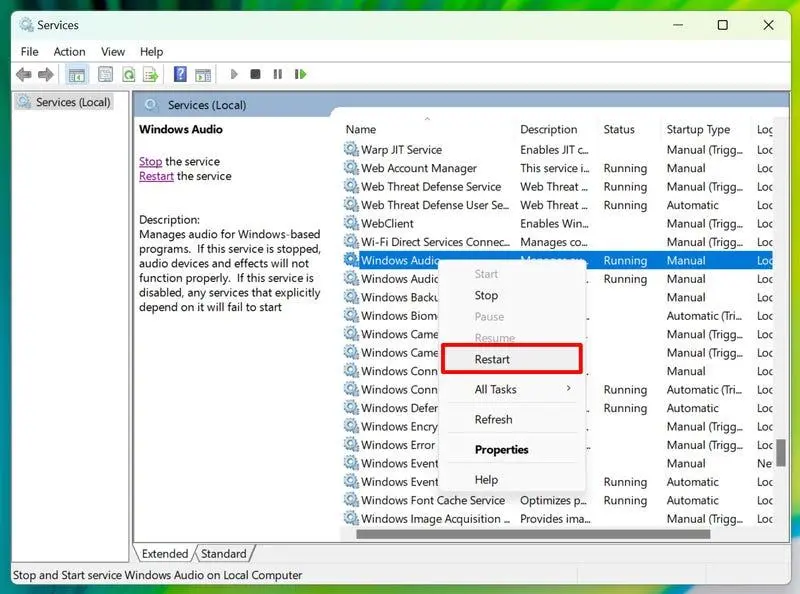Click gear icon of Wi-Fi Direct Services row
The height and width of the screenshot is (594, 800).
click(351, 241)
